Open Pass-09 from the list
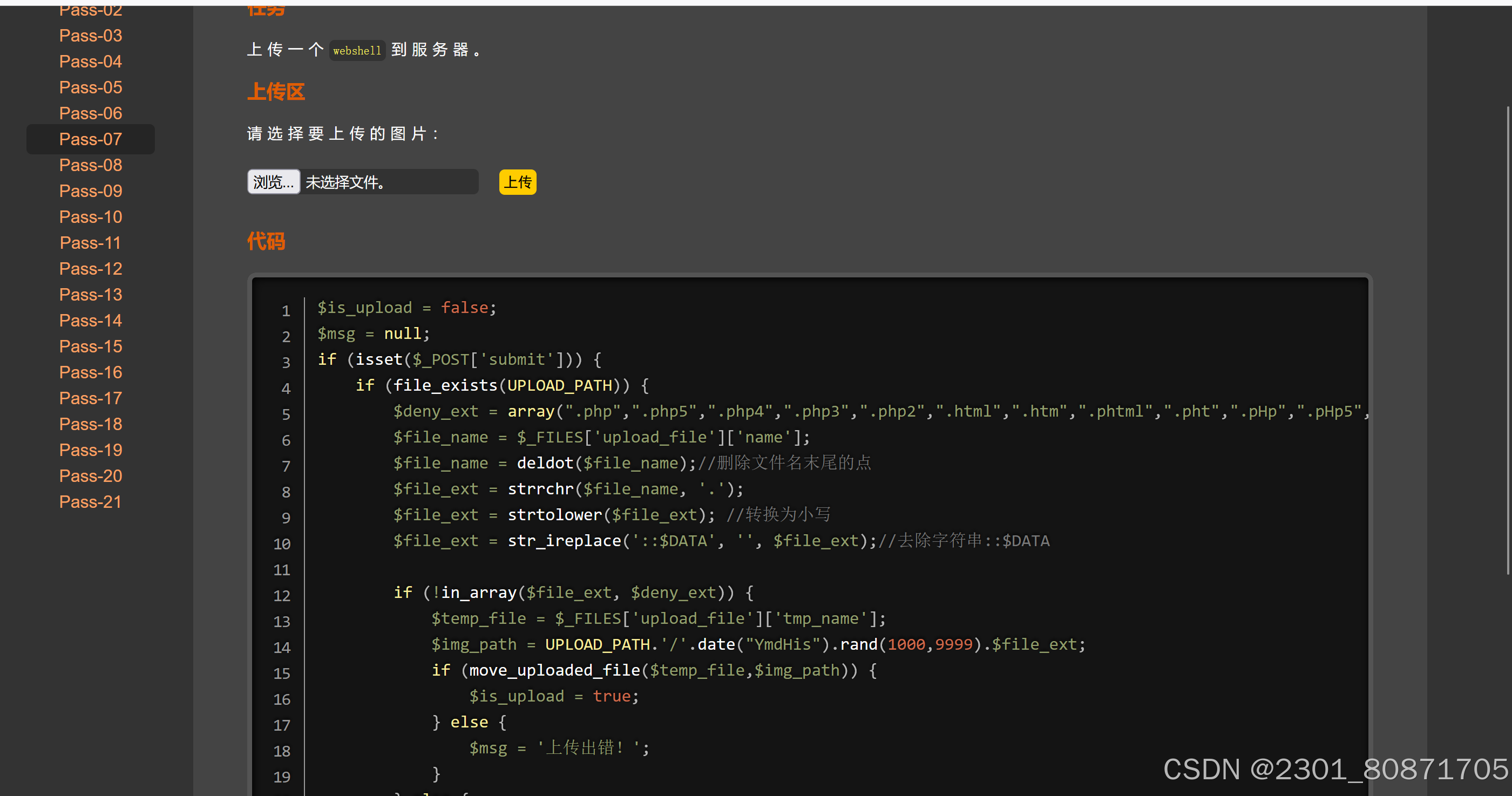1512x796 pixels. [90, 191]
